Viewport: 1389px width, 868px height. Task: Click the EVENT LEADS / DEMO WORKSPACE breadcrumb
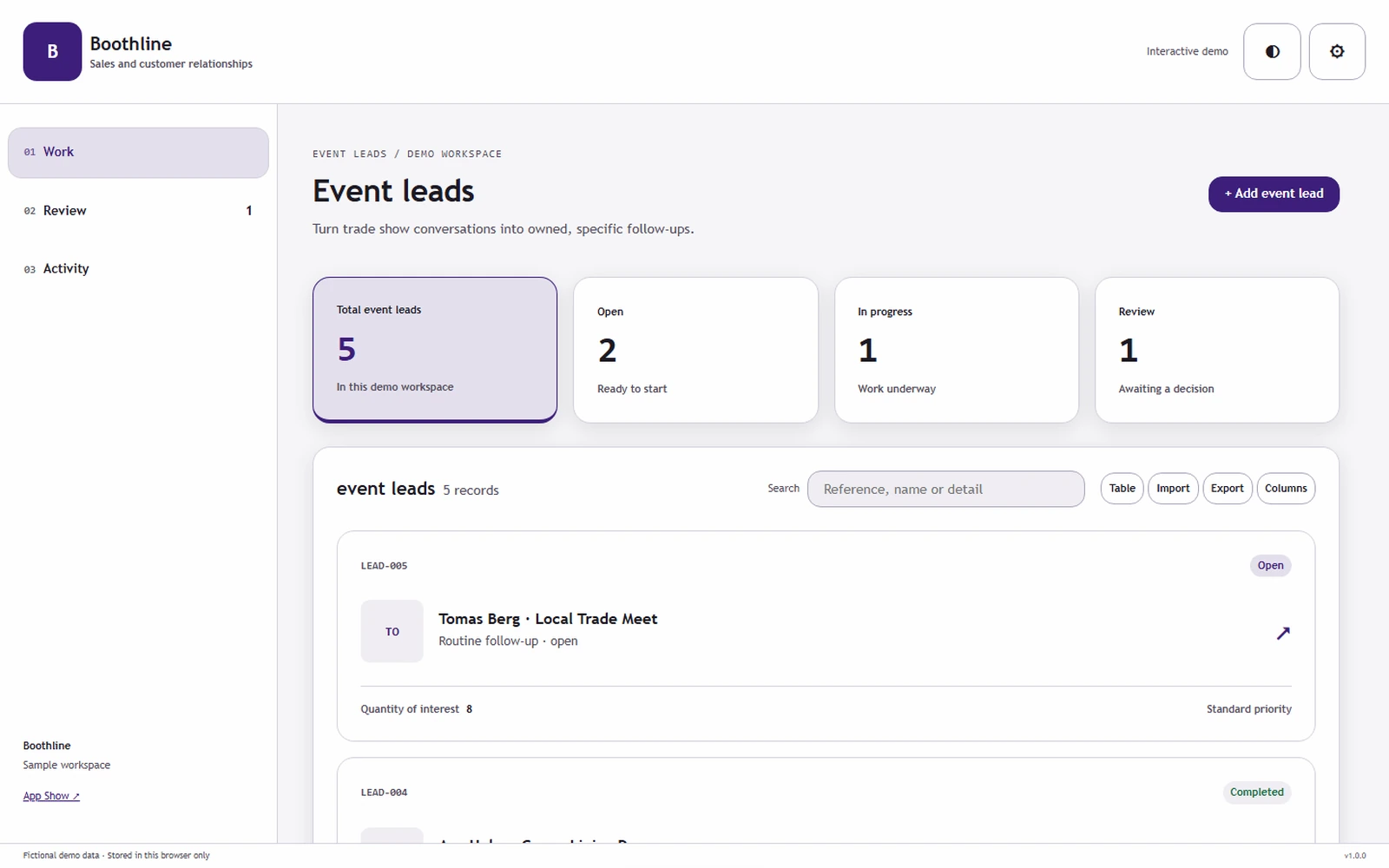coord(407,155)
